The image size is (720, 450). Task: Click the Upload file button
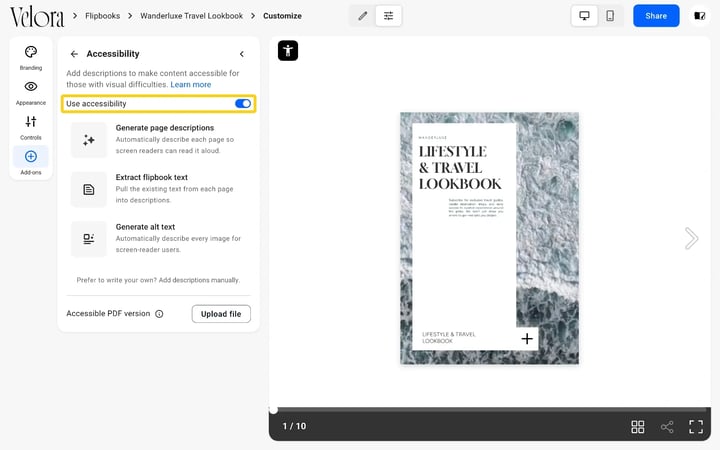coord(221,314)
